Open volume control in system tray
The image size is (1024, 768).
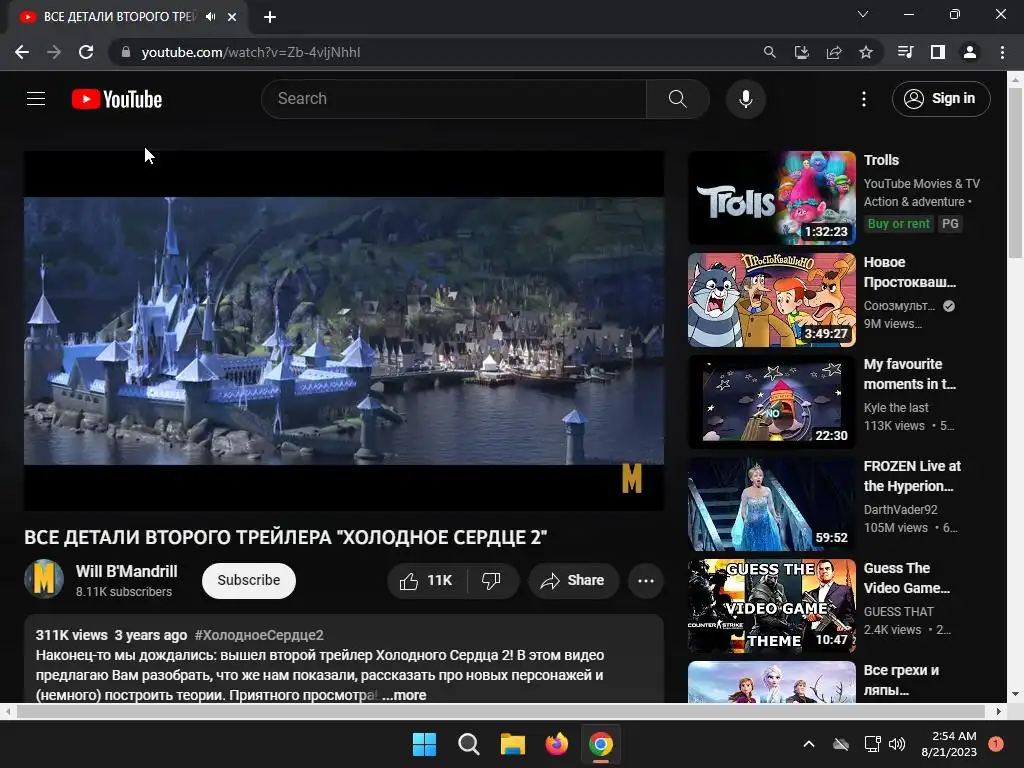click(x=897, y=744)
